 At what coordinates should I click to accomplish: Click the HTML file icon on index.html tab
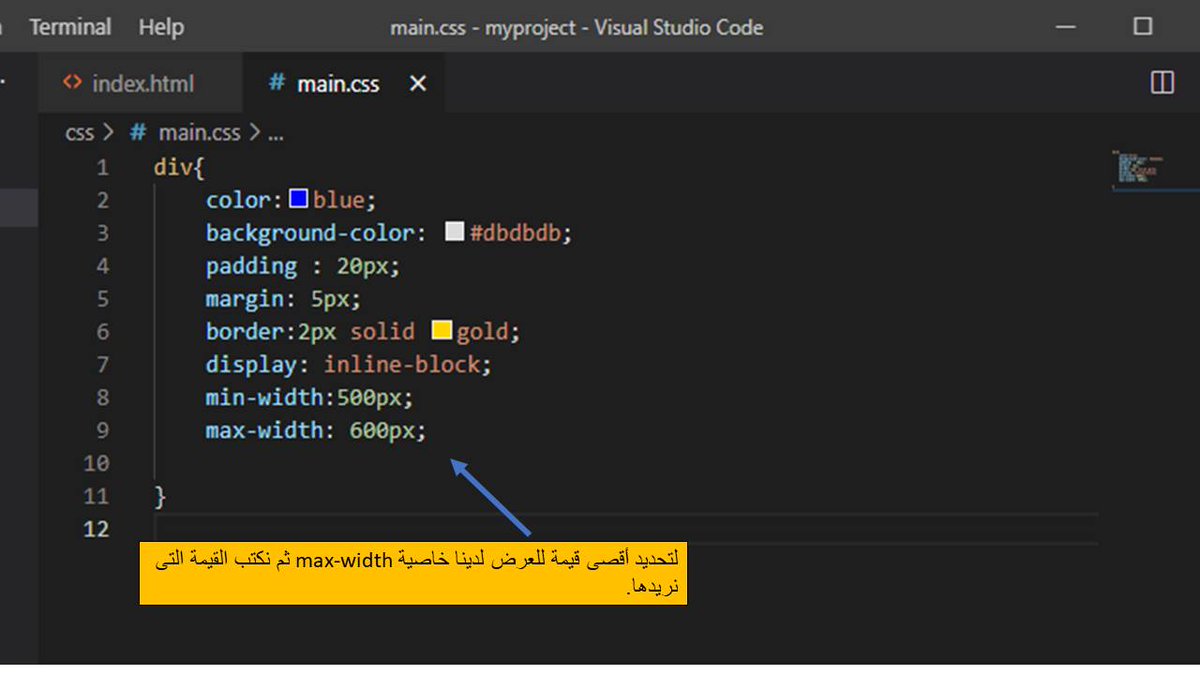(72, 83)
